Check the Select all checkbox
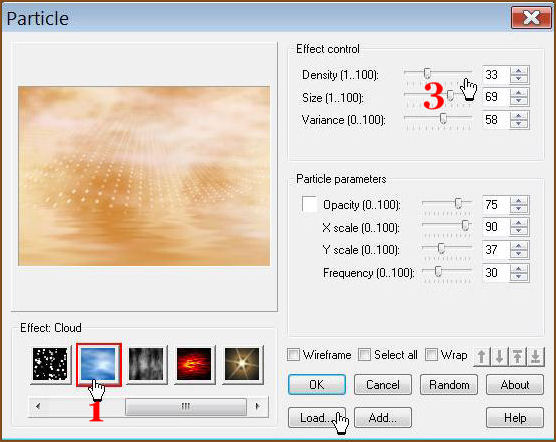Screen dimensions: 556x442 point(364,354)
